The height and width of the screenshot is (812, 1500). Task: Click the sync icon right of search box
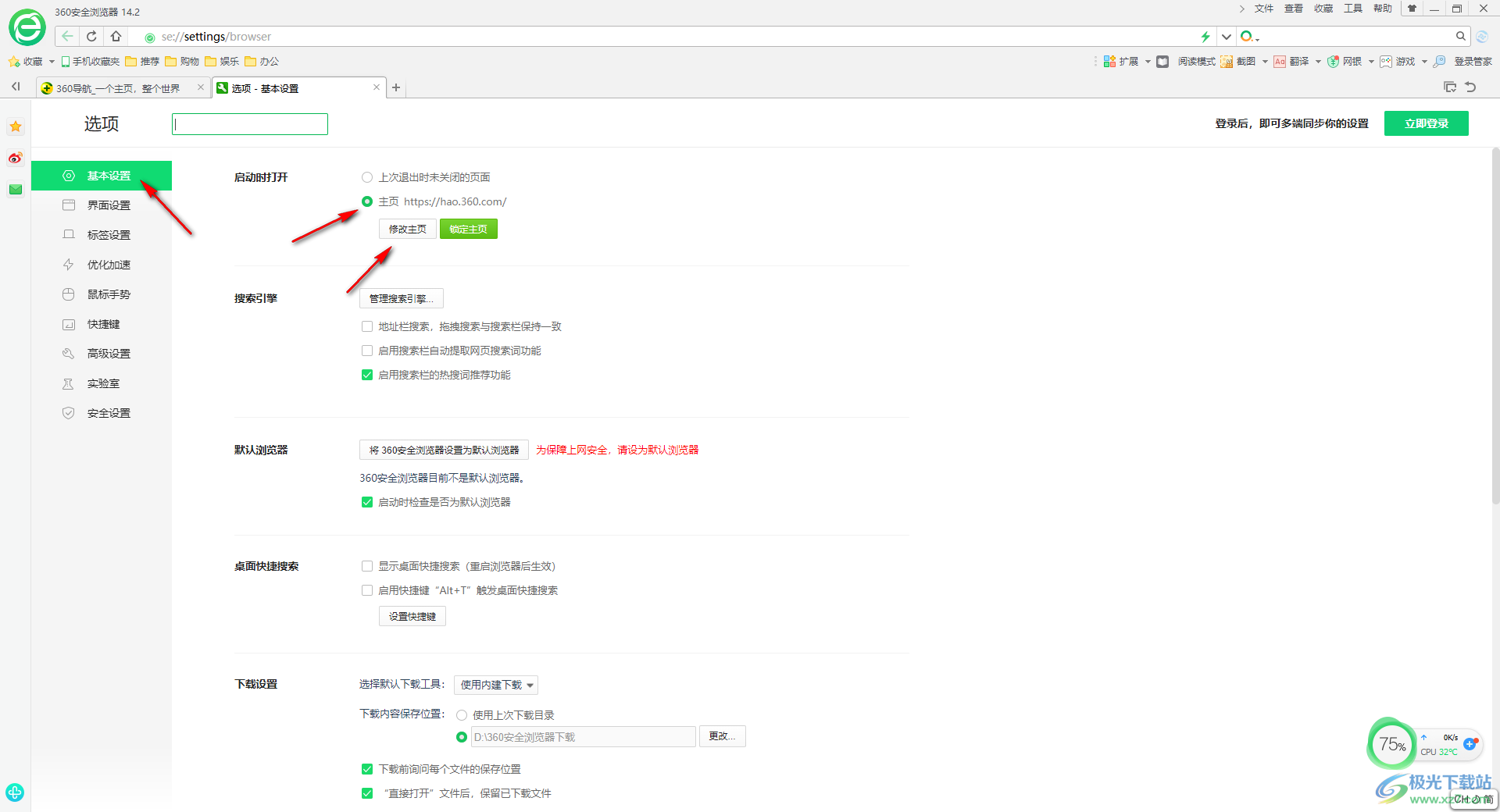(1482, 36)
